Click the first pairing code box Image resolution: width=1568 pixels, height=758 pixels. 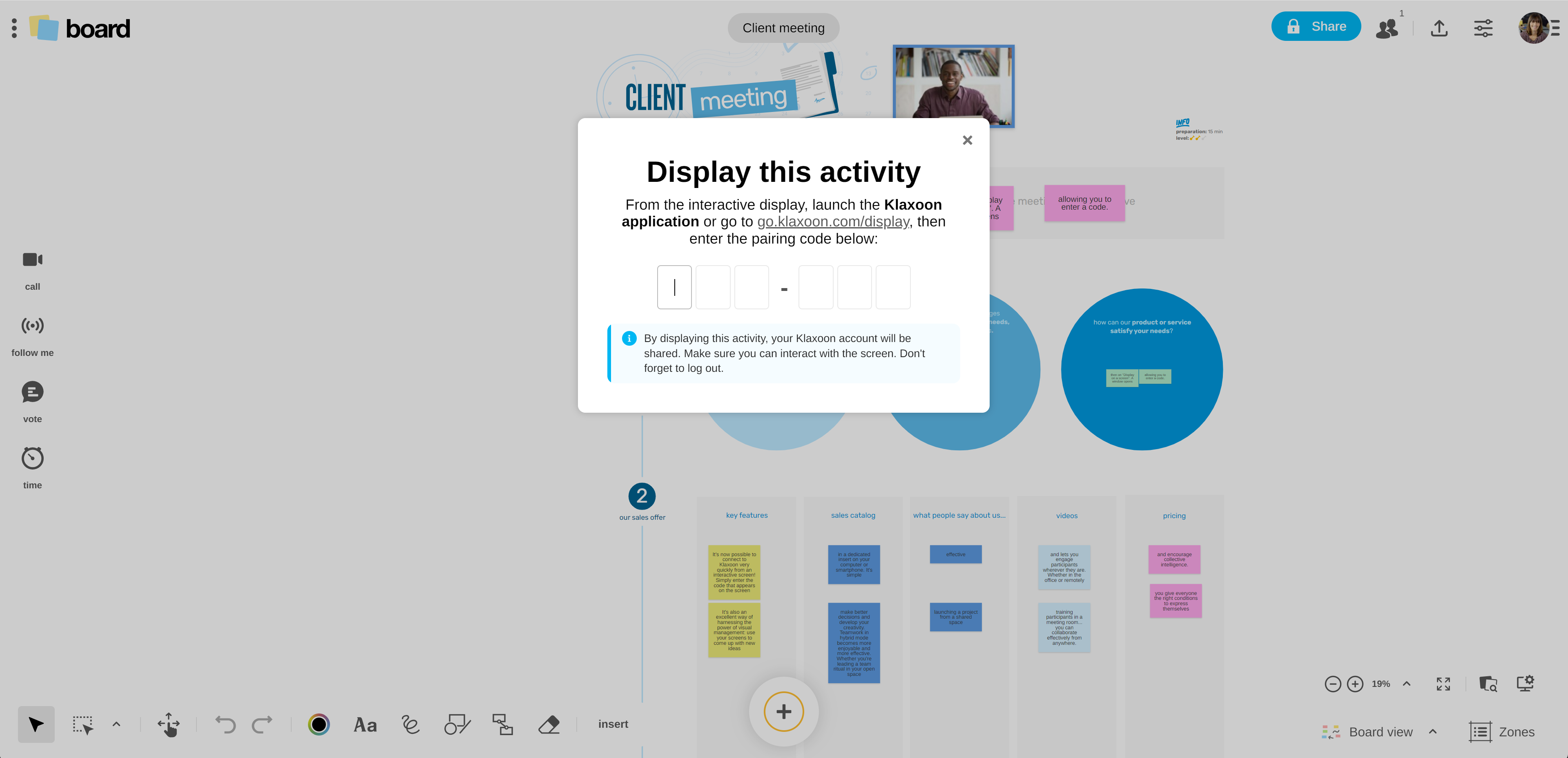[674, 287]
